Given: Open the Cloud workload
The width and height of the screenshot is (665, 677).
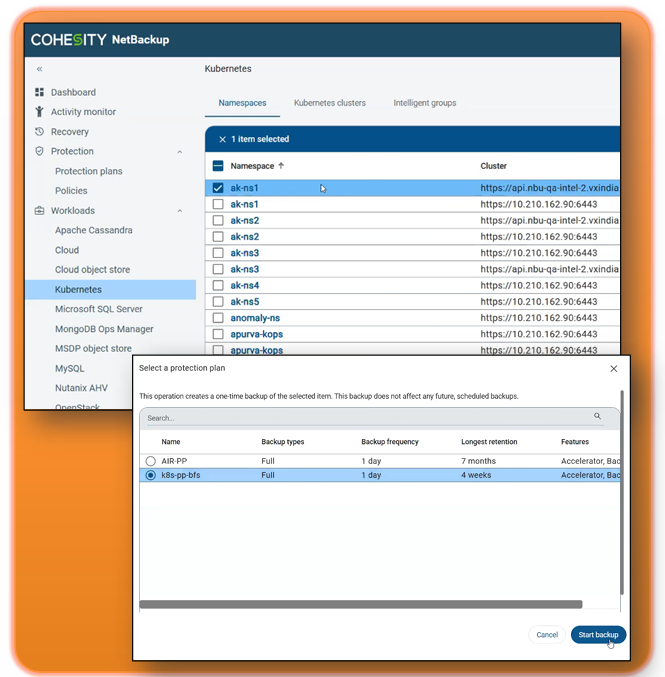Looking at the screenshot, I should 67,250.
